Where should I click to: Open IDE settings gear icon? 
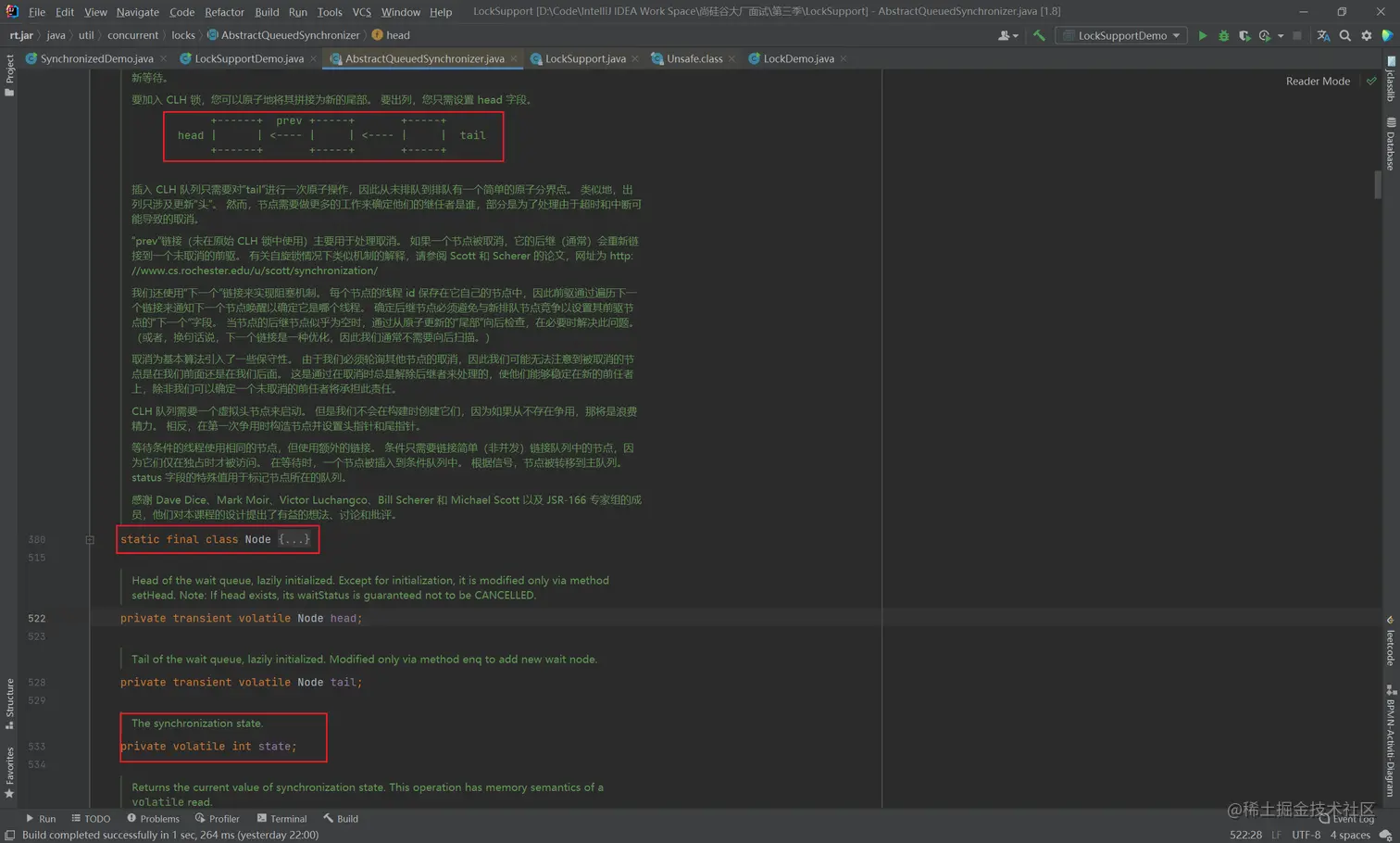pos(1366,35)
